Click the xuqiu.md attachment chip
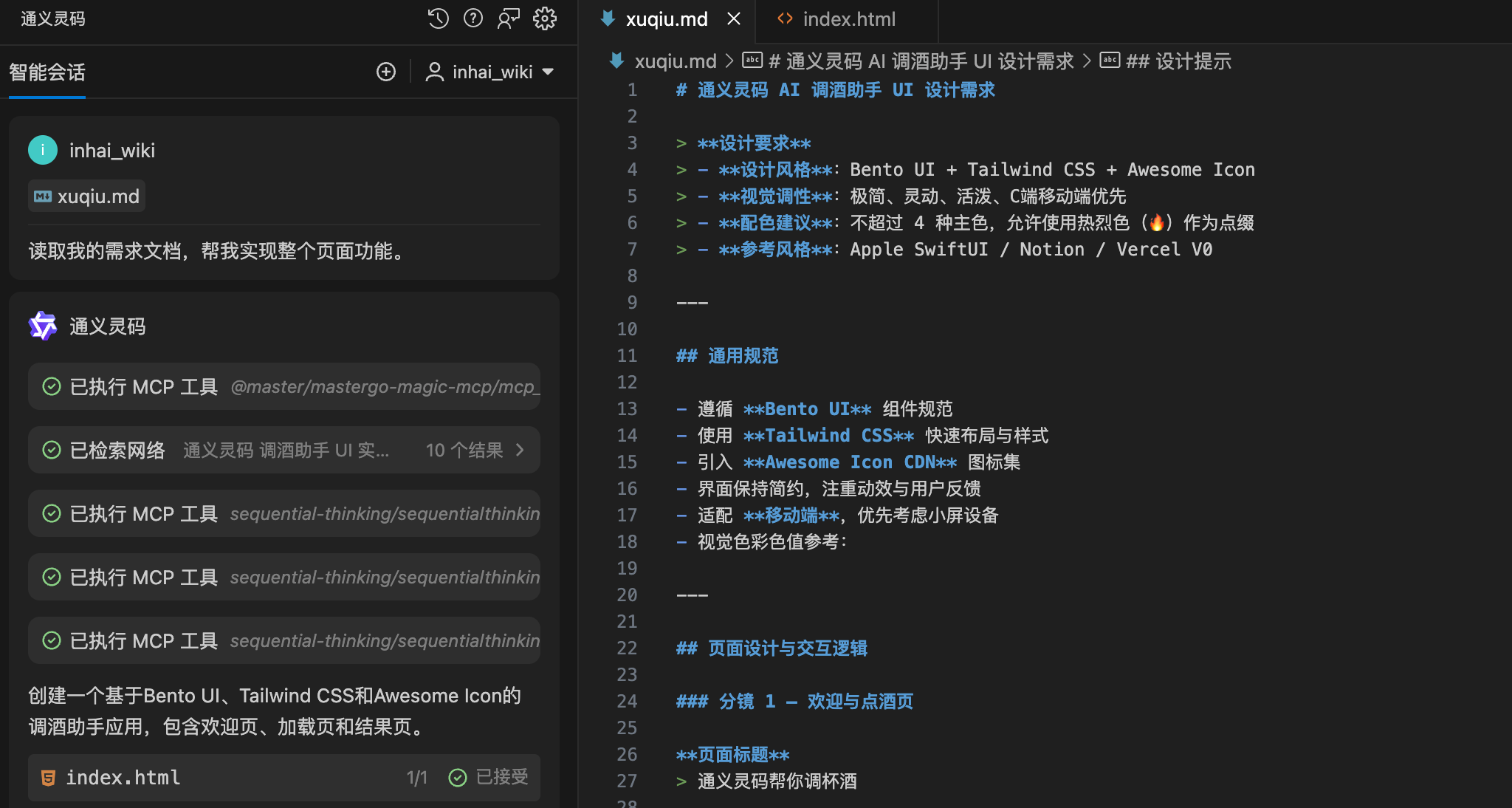1512x808 pixels. point(87,196)
